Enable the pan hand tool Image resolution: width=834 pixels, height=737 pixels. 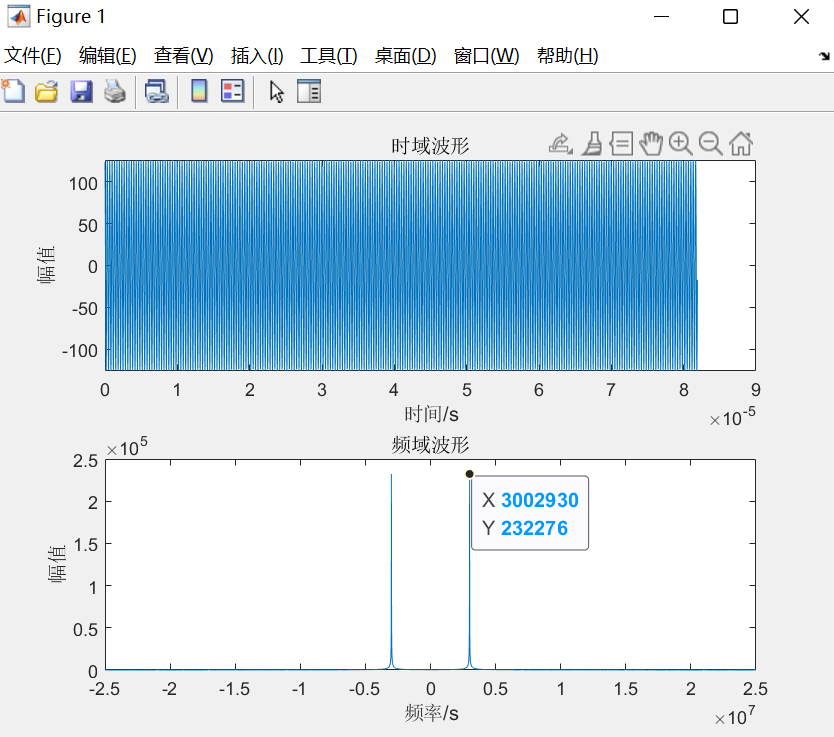tap(651, 144)
